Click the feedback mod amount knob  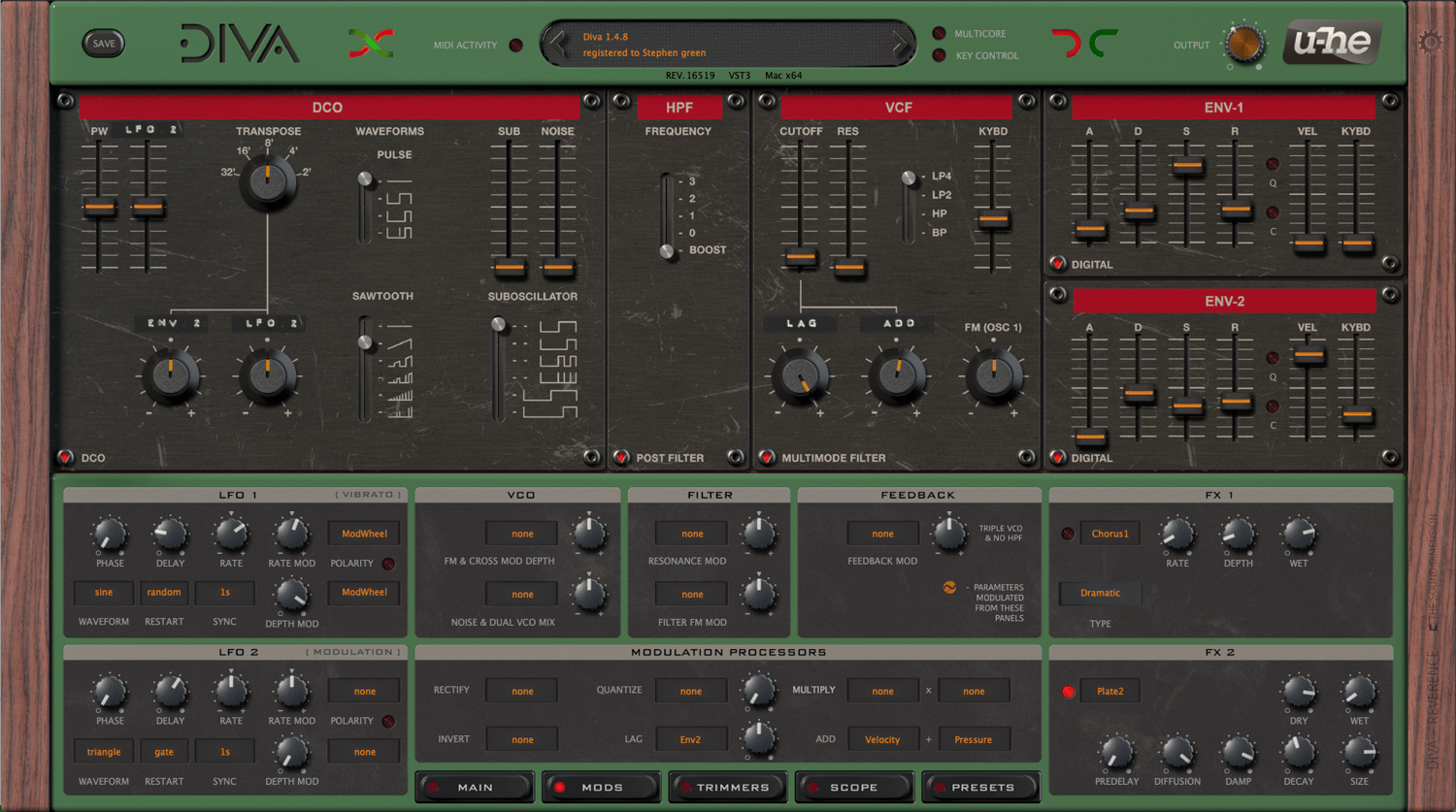(x=949, y=533)
